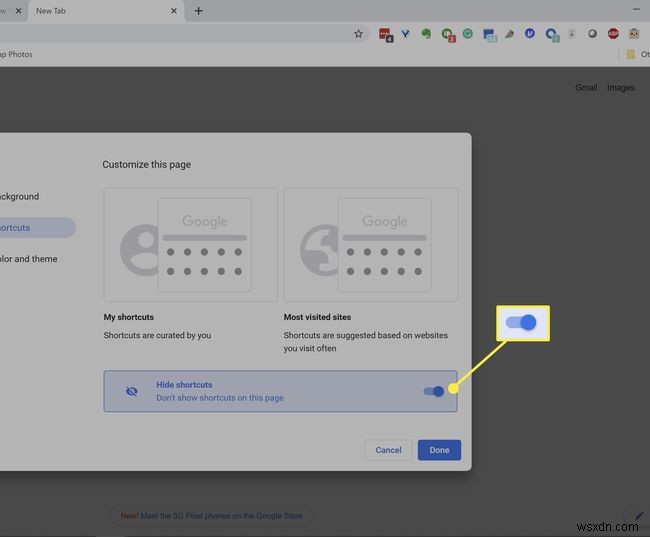The height and width of the screenshot is (537, 650).
Task: Open the Gmail link
Action: [586, 87]
